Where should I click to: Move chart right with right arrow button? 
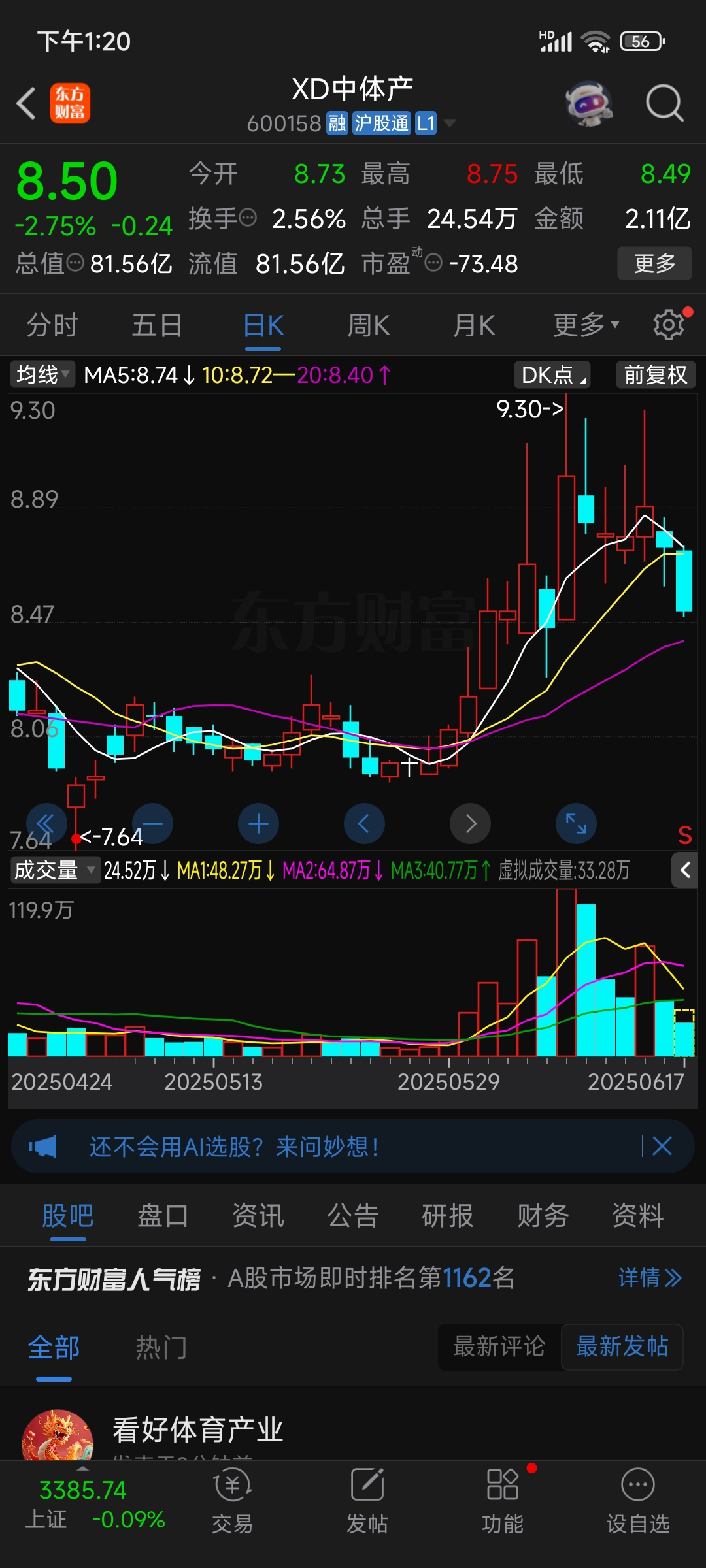pyautogui.click(x=470, y=823)
